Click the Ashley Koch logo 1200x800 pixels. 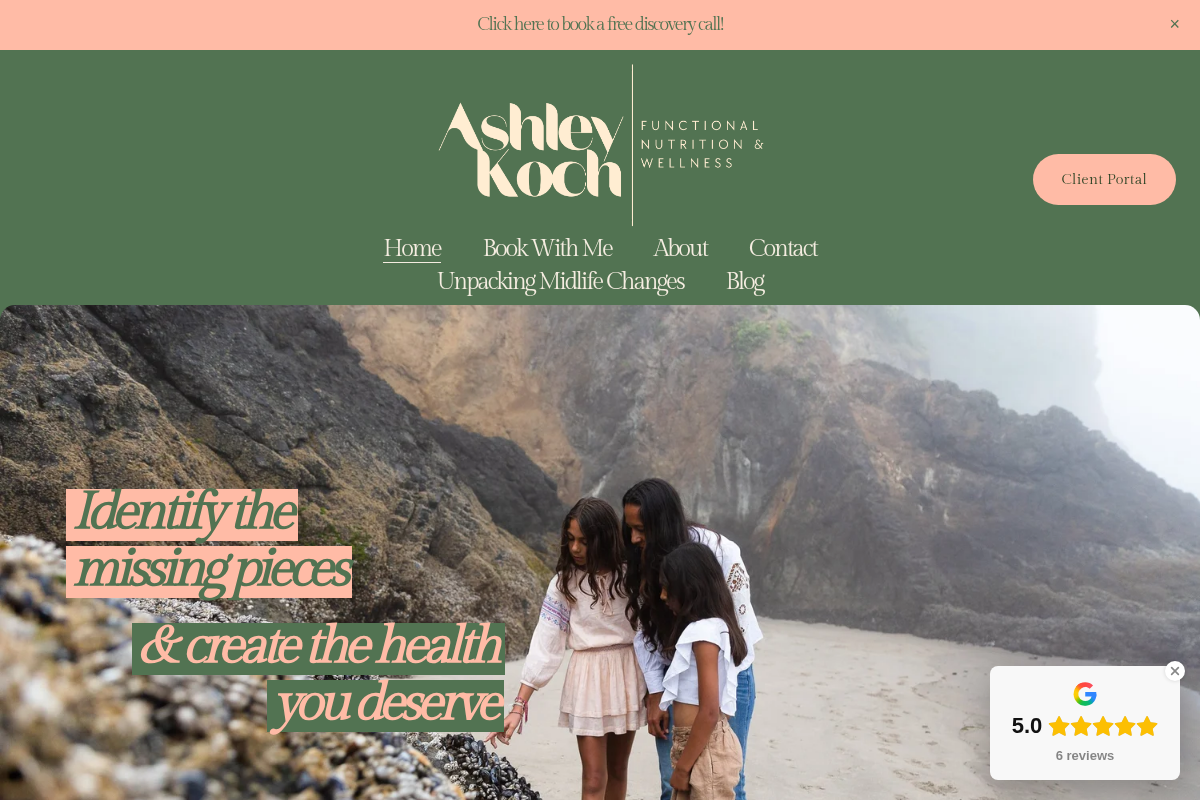[x=531, y=148]
